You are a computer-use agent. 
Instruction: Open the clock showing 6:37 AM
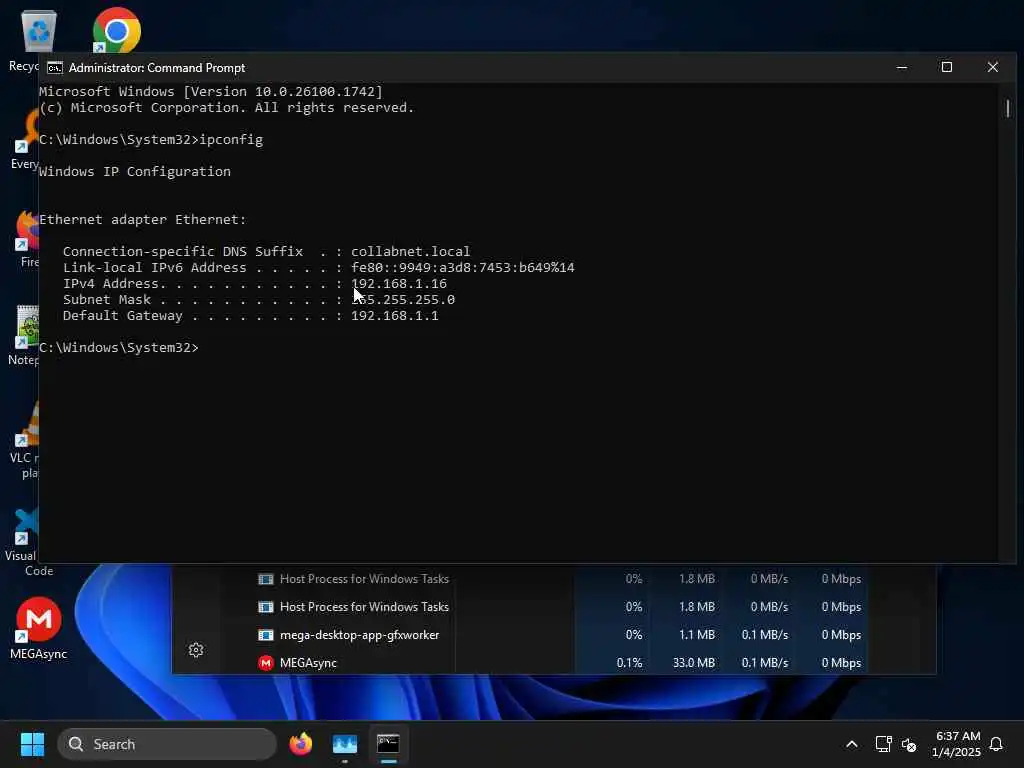[x=956, y=744]
